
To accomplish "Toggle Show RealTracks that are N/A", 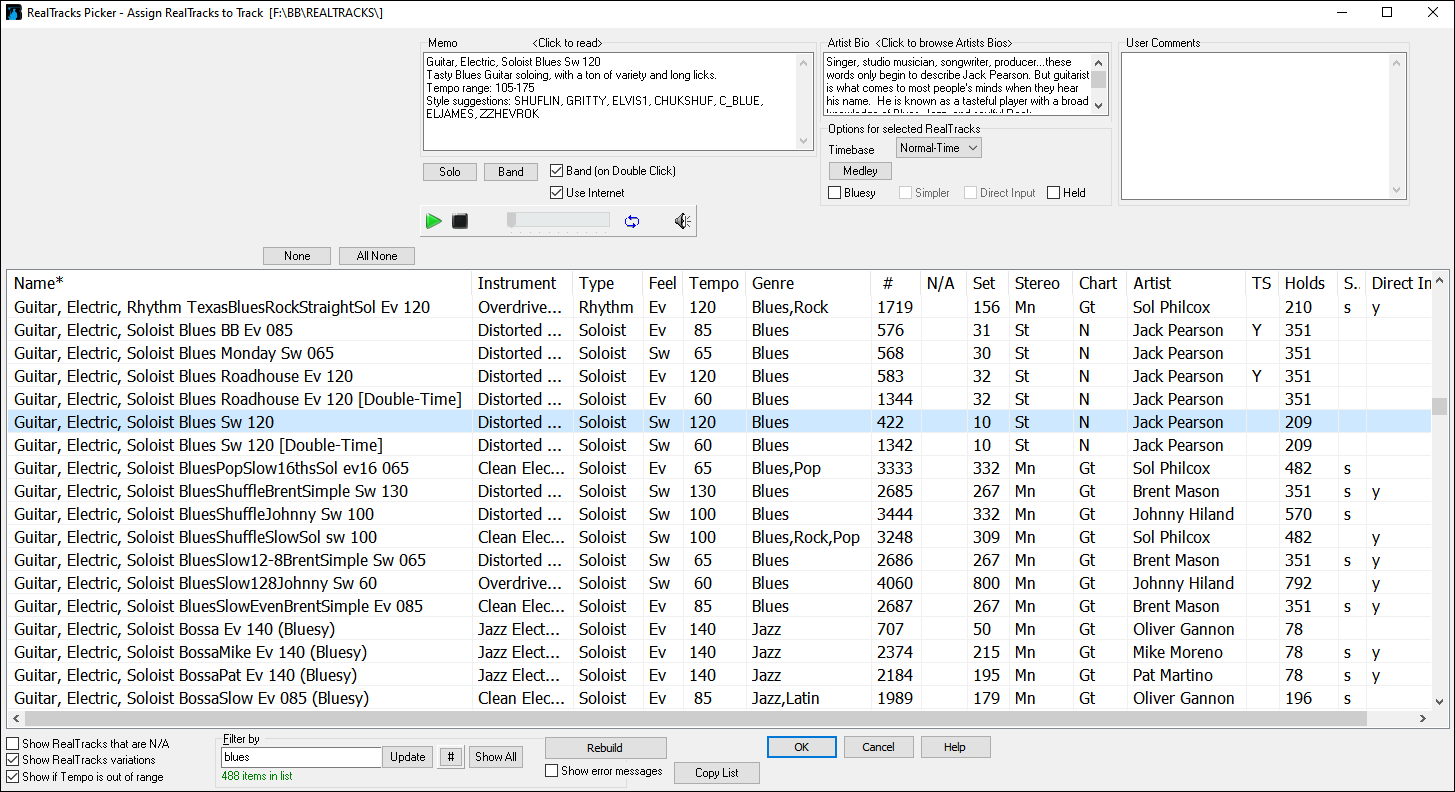I will tap(88, 744).
